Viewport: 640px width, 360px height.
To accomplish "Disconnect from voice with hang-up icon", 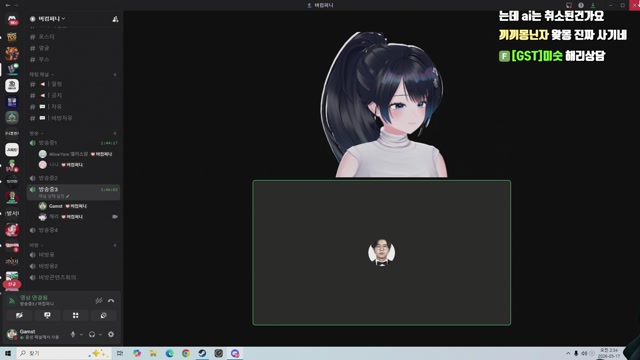I will (111, 301).
